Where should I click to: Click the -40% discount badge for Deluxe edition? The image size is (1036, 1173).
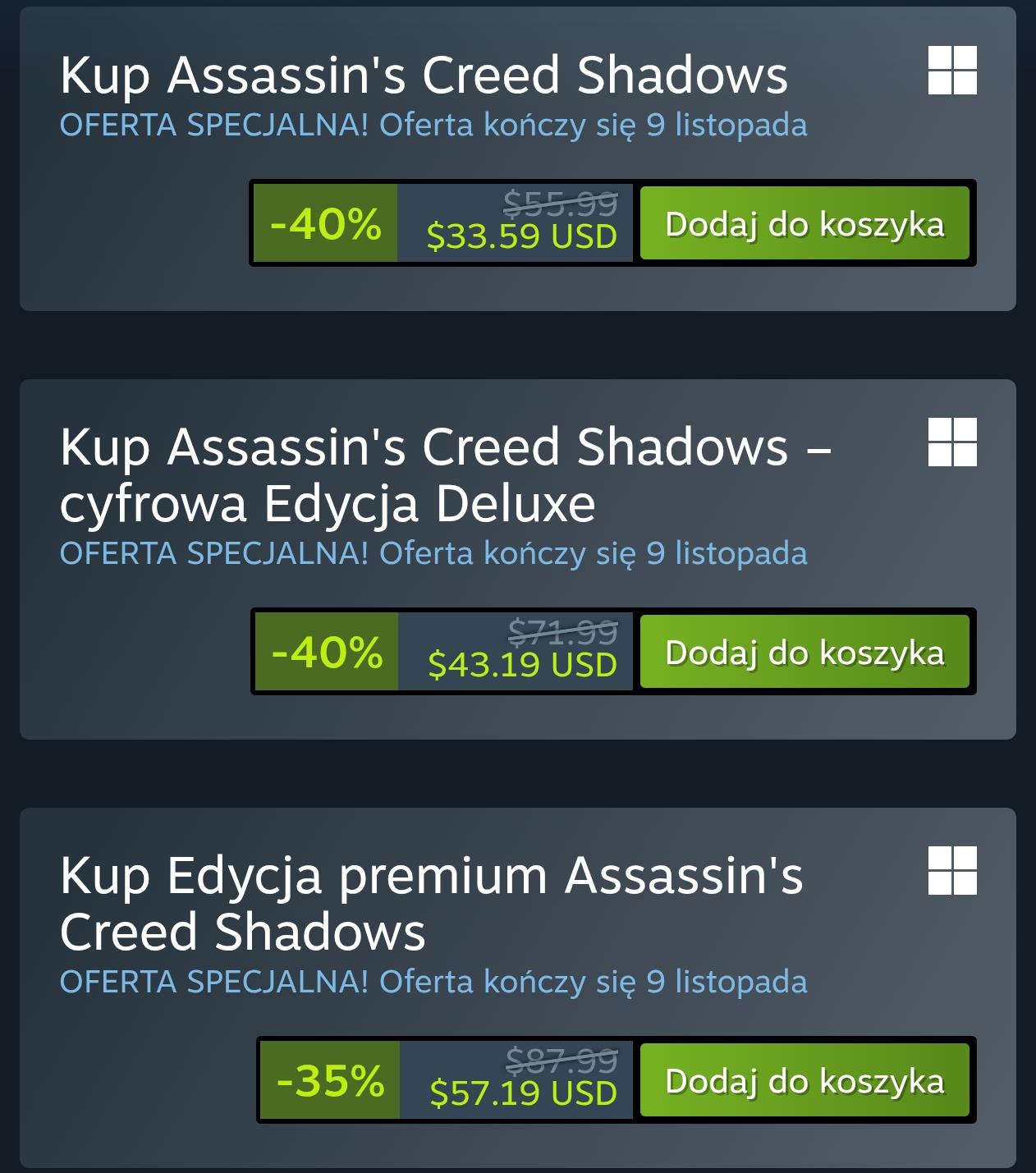pyautogui.click(x=327, y=652)
